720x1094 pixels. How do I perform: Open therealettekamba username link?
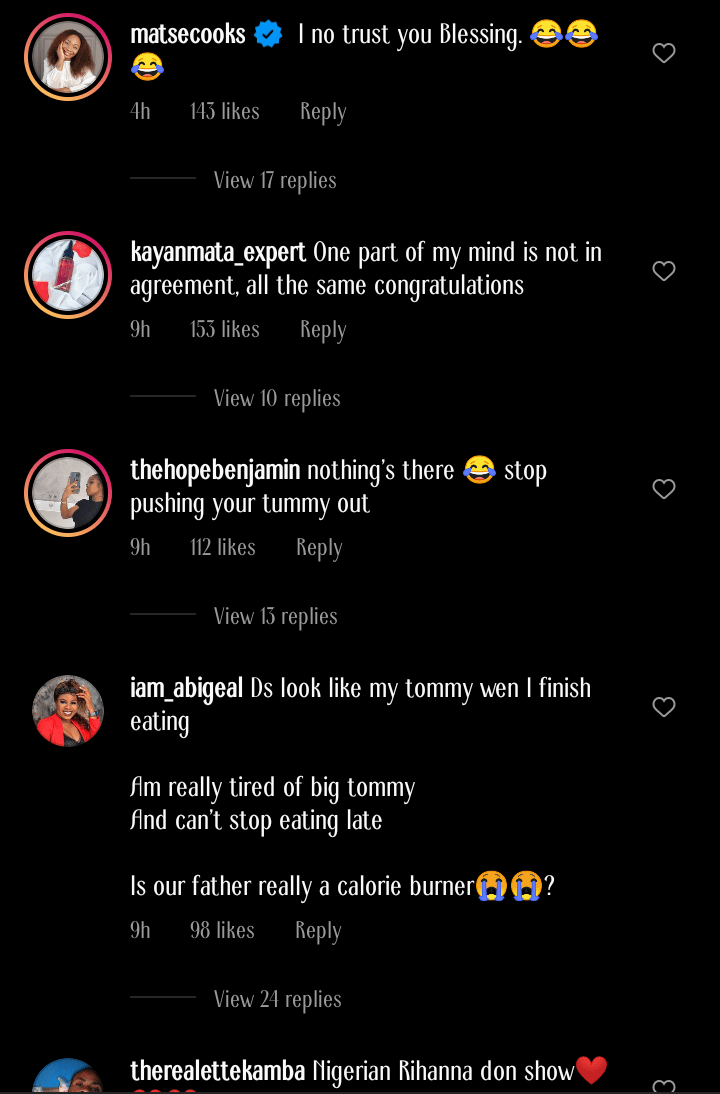218,1072
